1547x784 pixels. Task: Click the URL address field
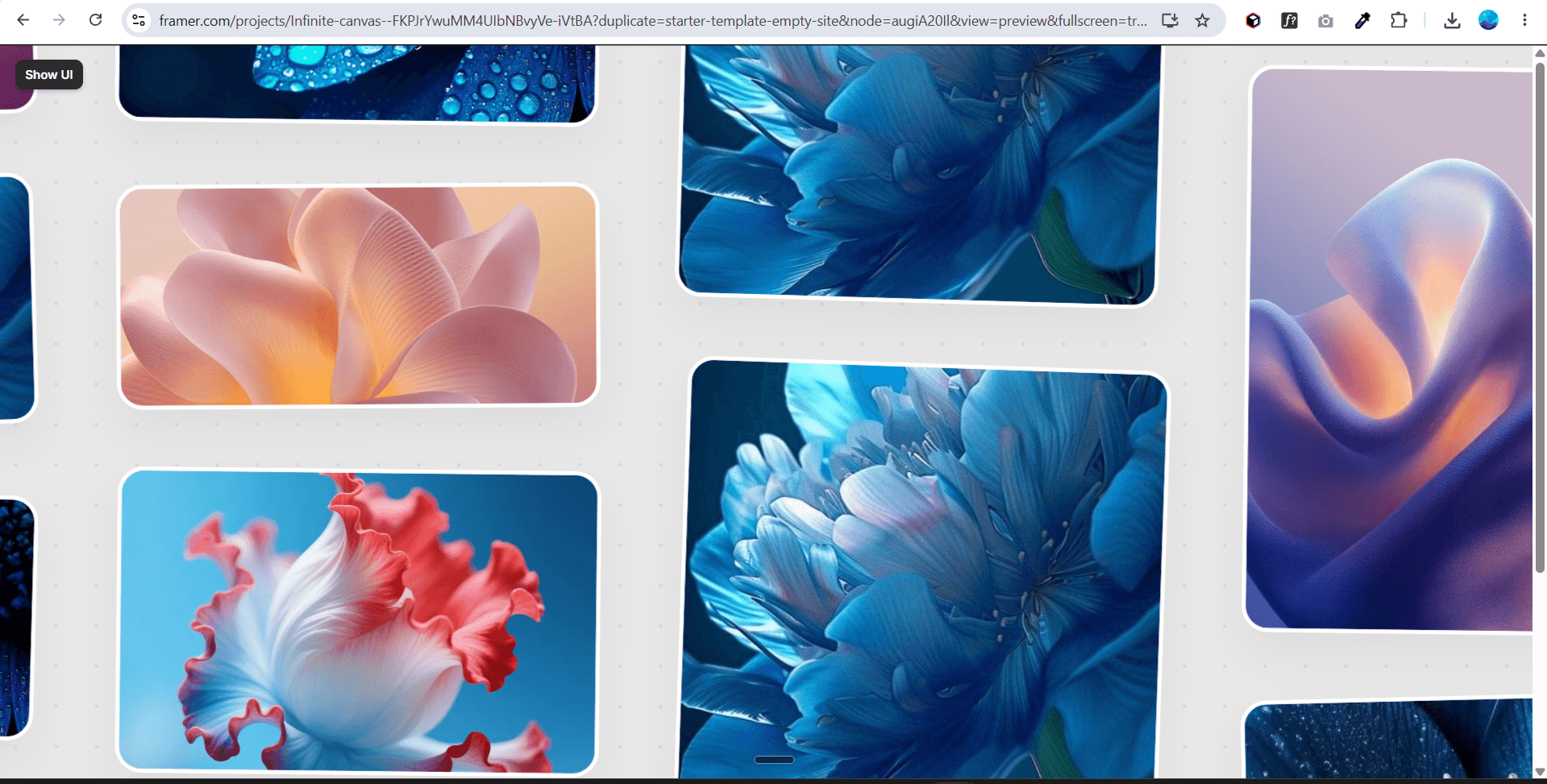pyautogui.click(x=653, y=20)
